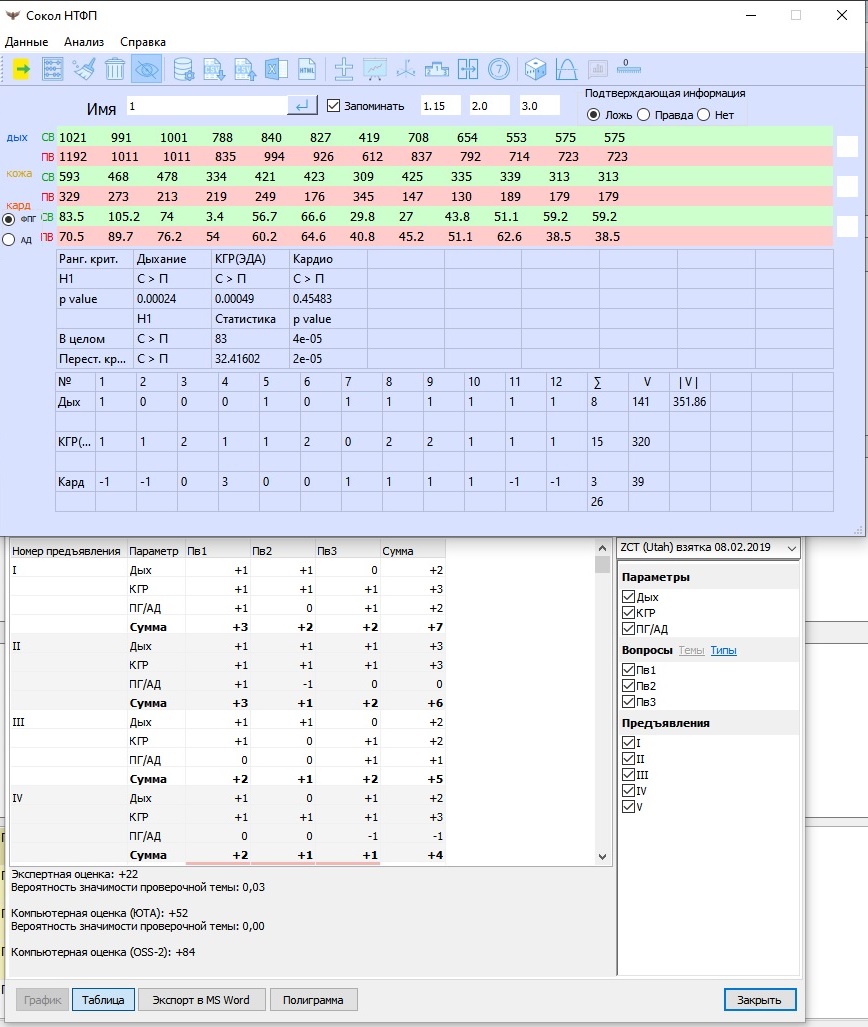Open the abacus calculation tool

(x=52, y=69)
